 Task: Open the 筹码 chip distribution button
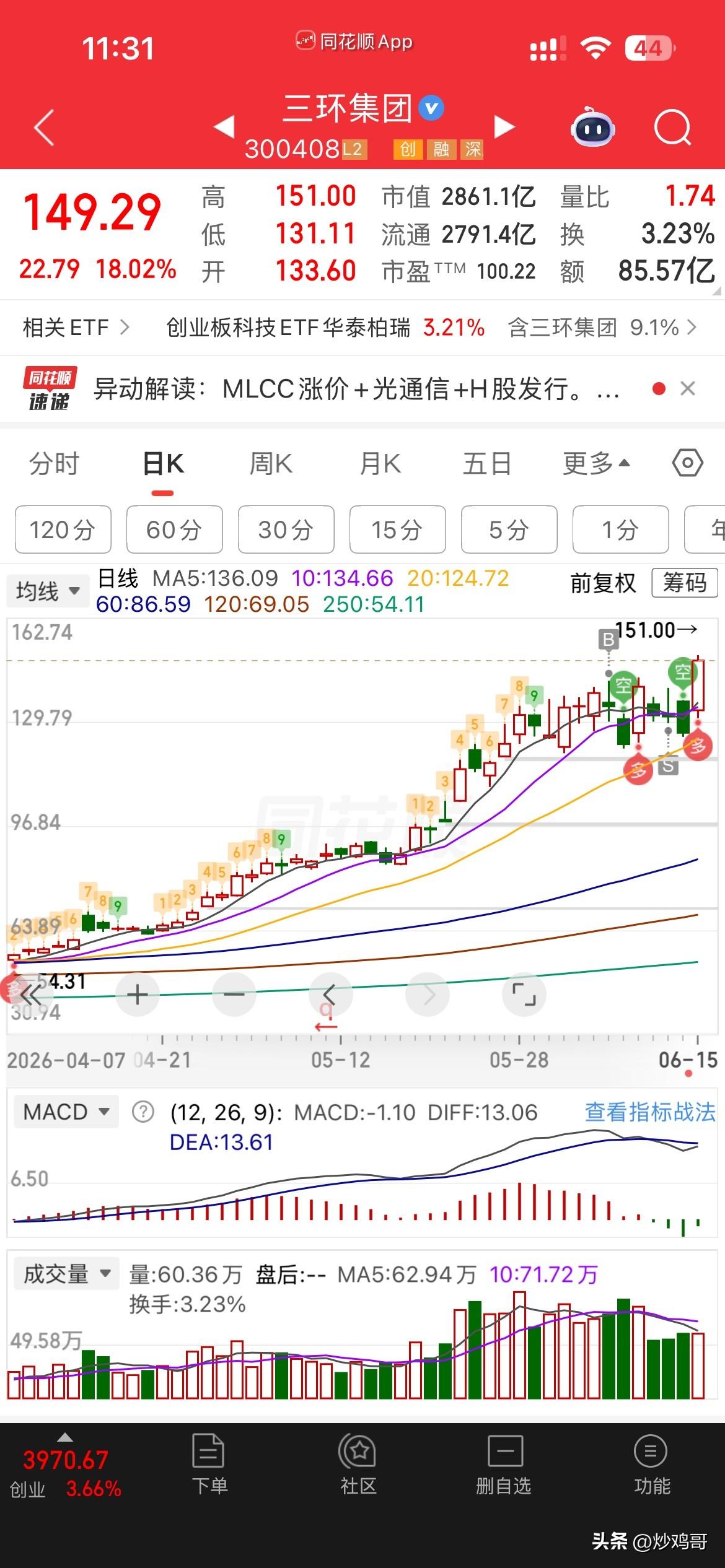(685, 583)
